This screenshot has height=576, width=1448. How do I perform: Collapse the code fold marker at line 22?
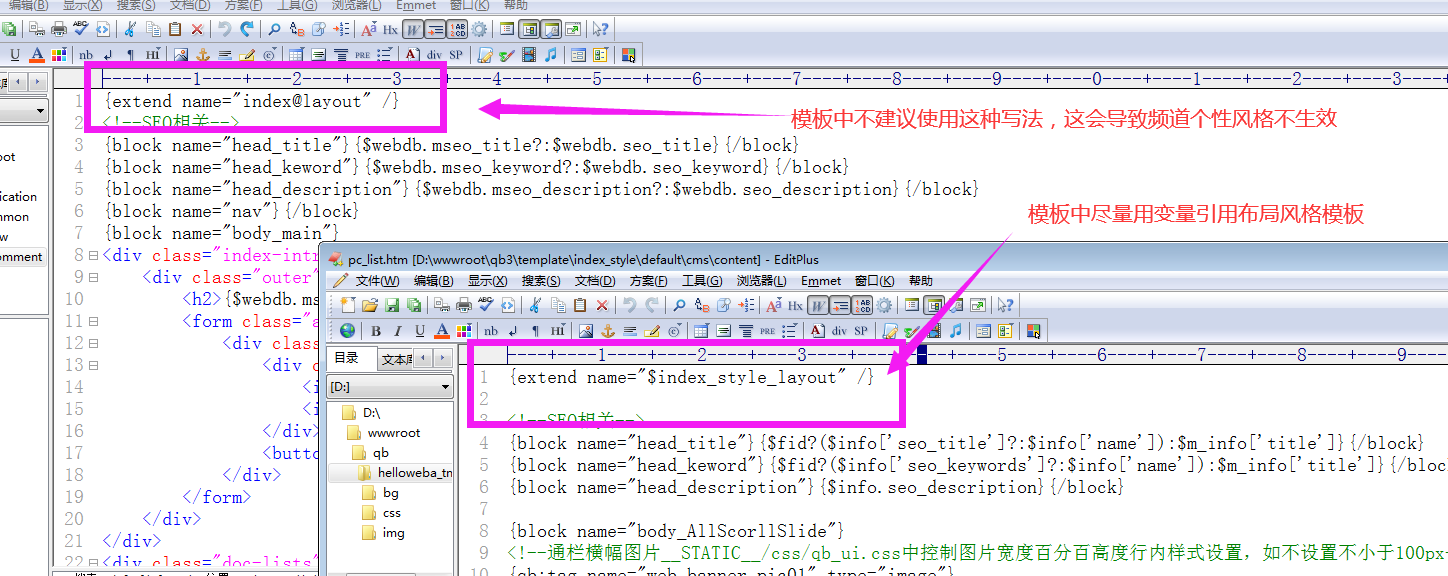click(x=93, y=563)
